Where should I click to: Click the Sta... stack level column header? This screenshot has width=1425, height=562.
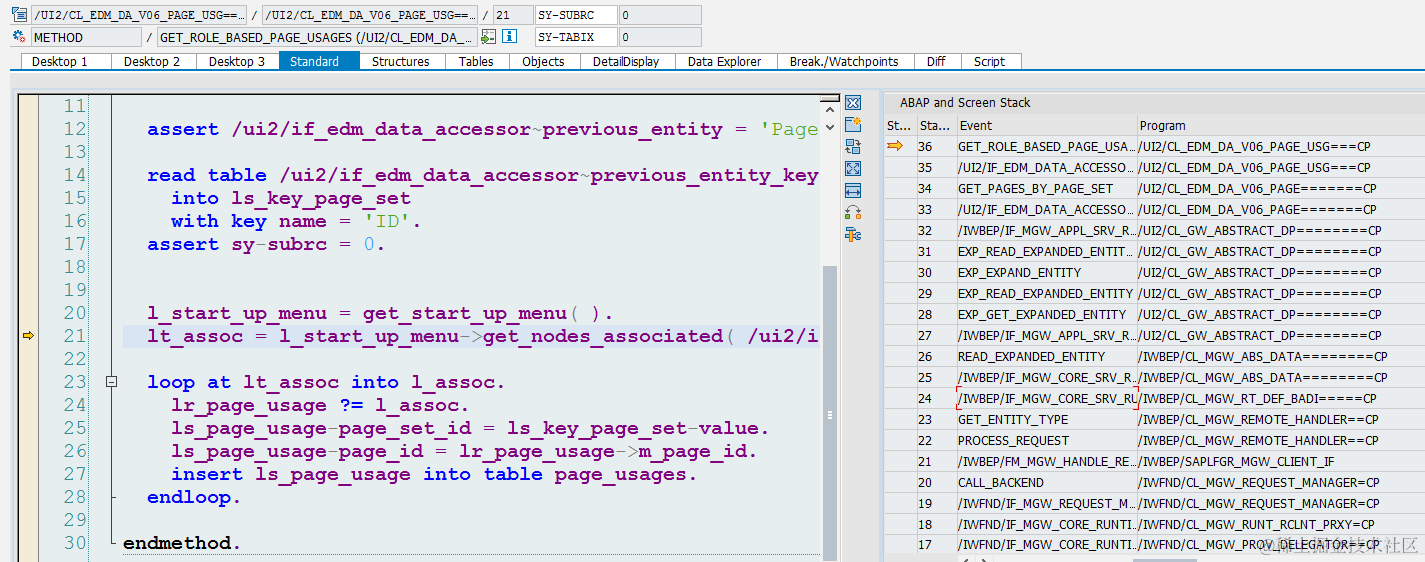(x=935, y=125)
